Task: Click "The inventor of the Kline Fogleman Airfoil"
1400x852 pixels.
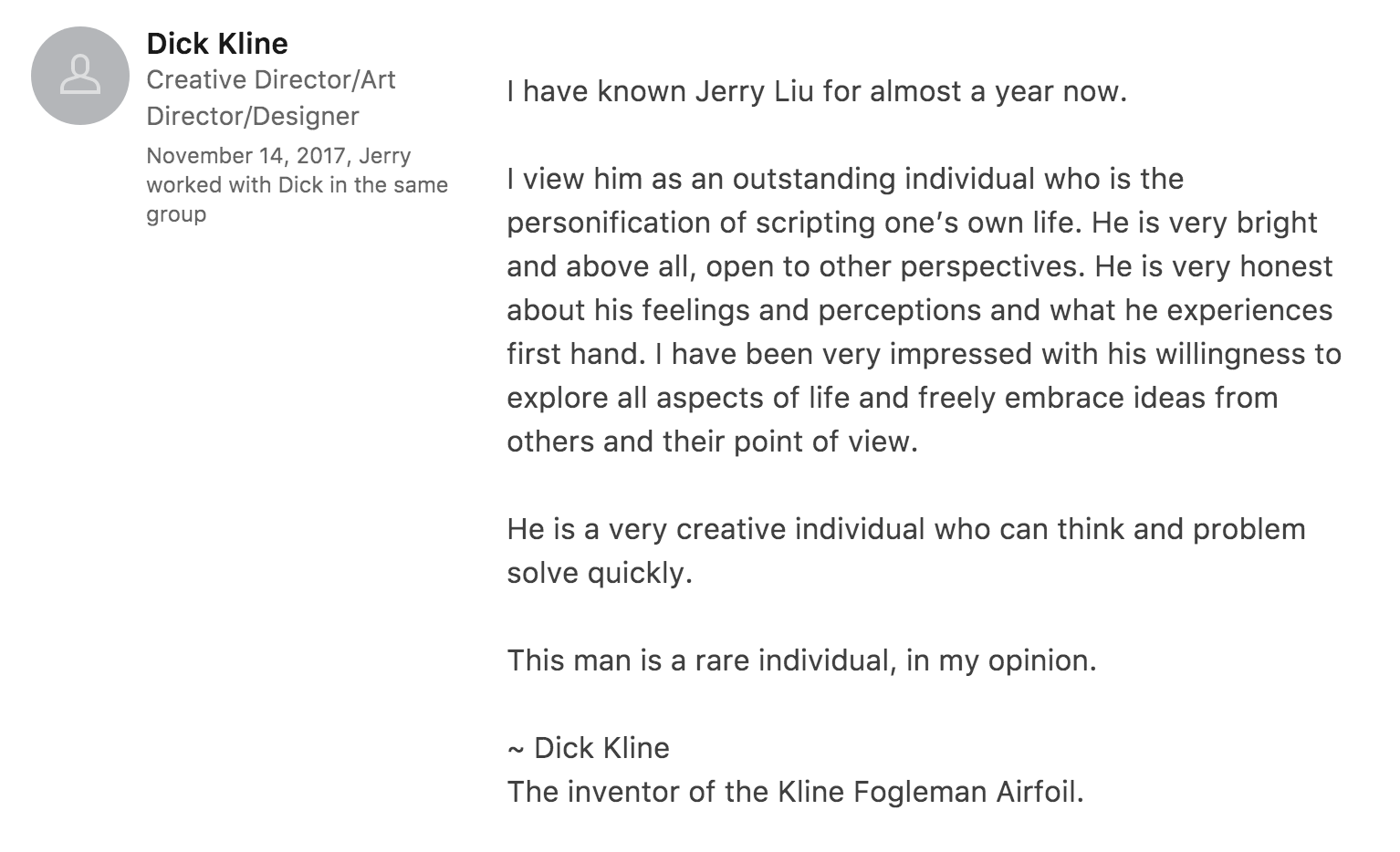Action: tap(795, 792)
